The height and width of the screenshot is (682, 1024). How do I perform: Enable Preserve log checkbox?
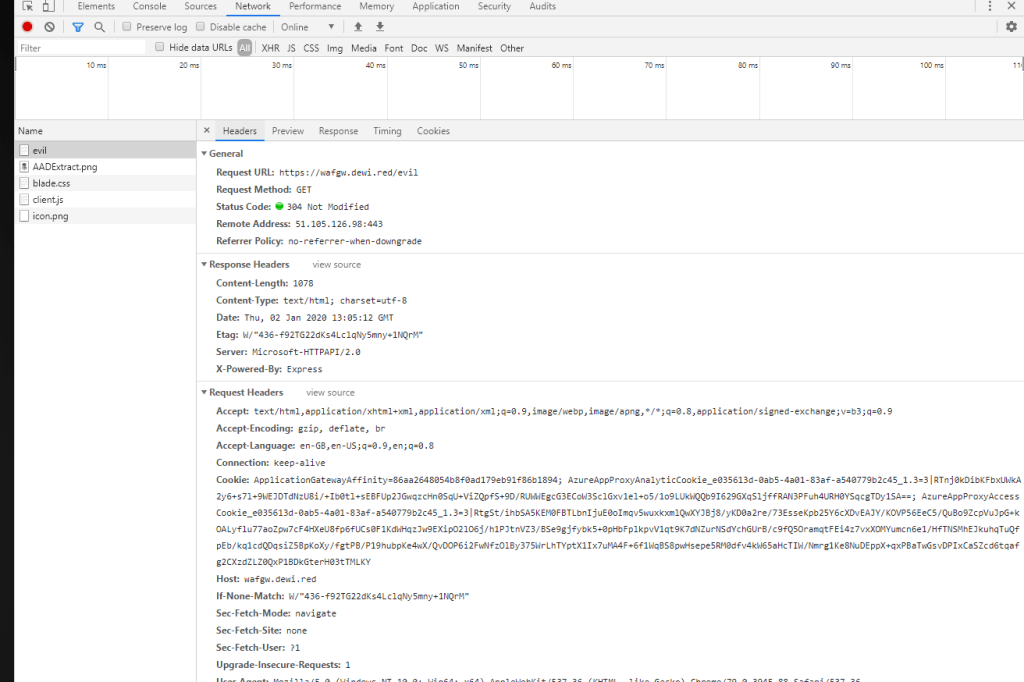tap(126, 27)
